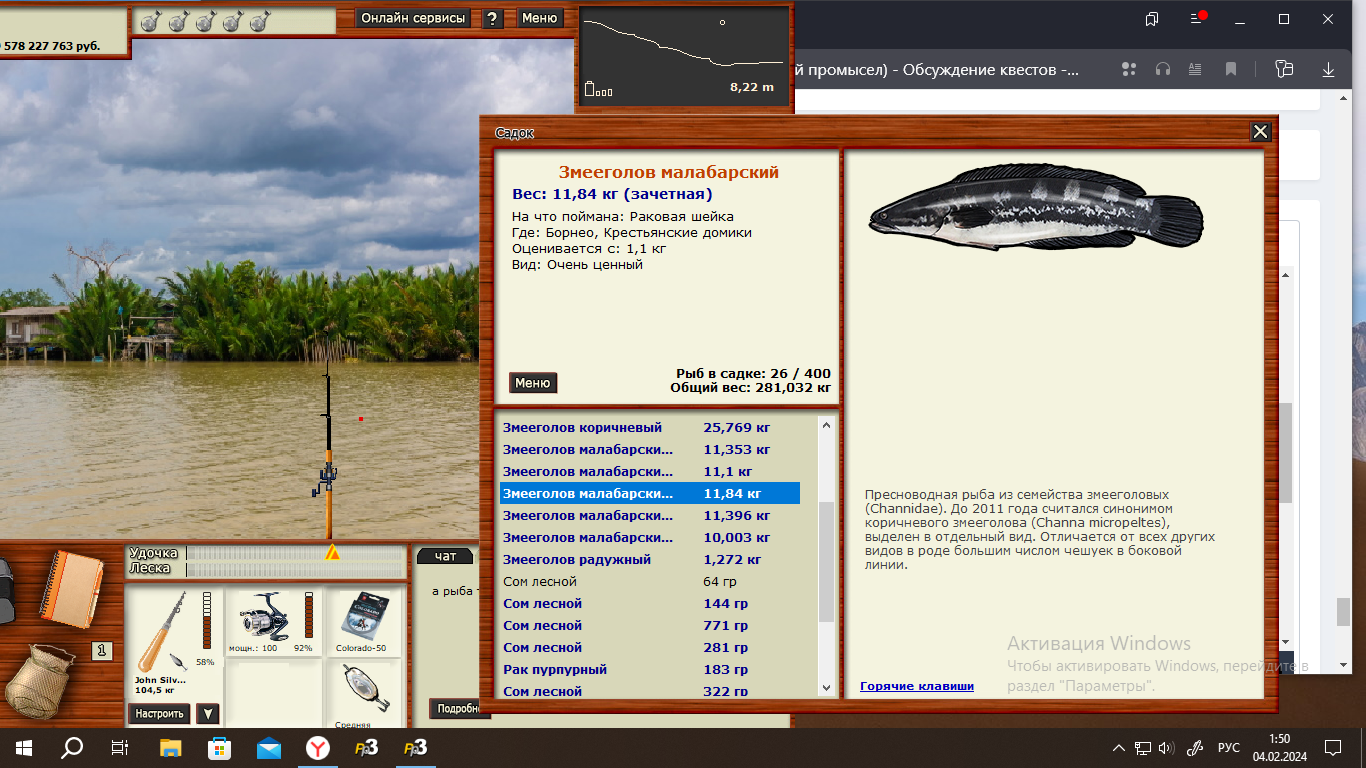Click the headphones read-aloud icon in address bar
Image resolution: width=1366 pixels, height=768 pixels.
pyautogui.click(x=1163, y=69)
